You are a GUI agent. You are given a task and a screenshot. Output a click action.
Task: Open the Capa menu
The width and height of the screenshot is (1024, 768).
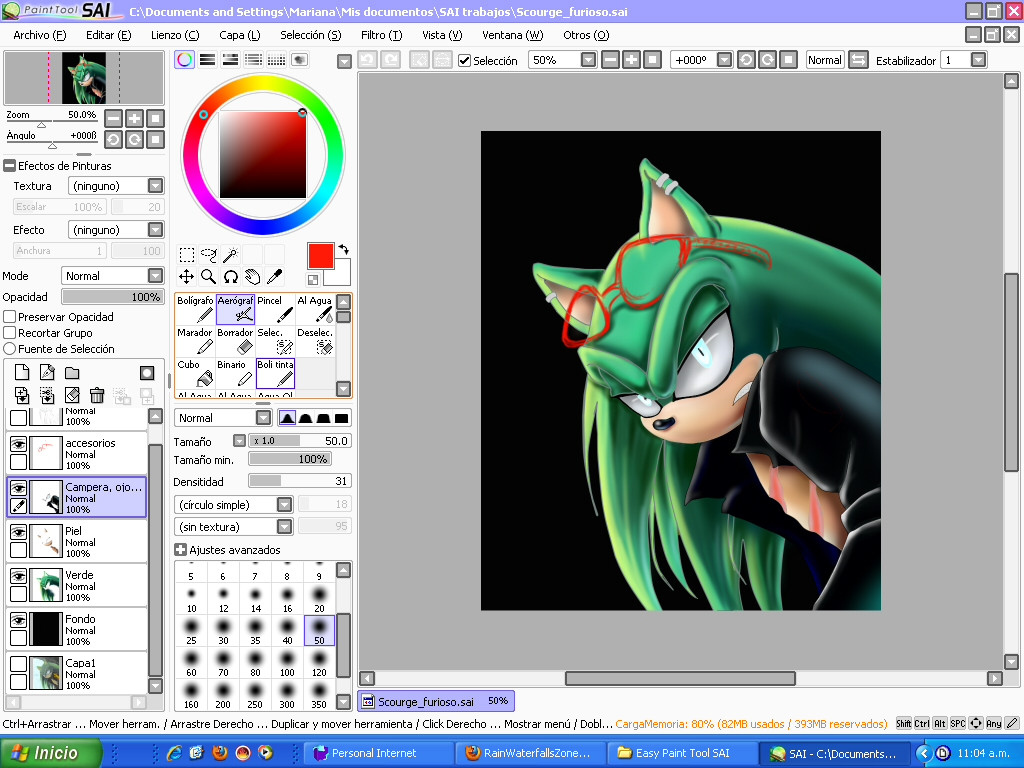240,35
